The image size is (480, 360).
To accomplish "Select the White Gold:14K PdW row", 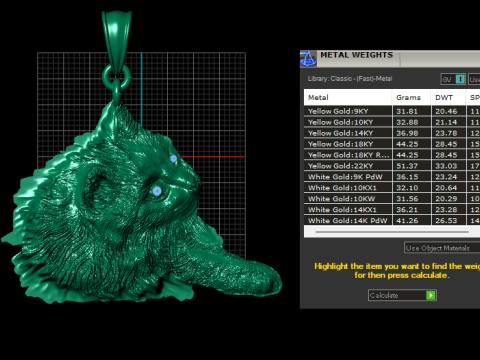I will [x=392, y=220].
